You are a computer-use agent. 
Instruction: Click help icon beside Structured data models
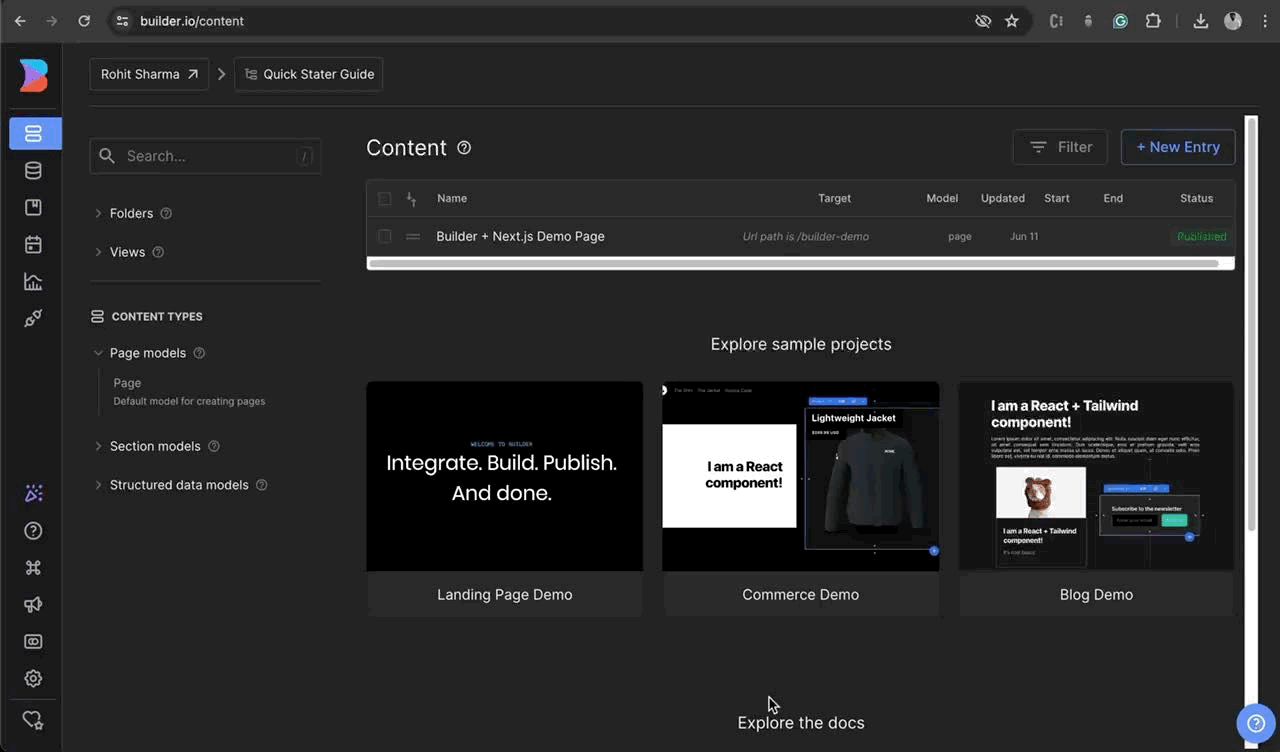261,485
